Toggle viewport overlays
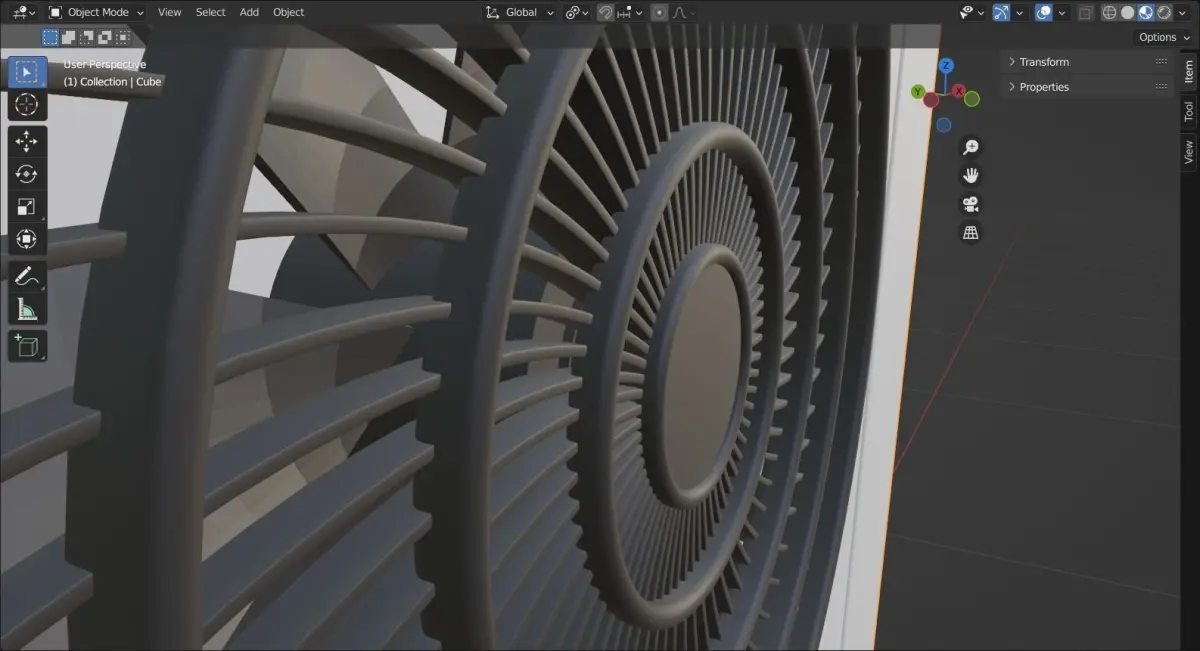 point(1043,12)
